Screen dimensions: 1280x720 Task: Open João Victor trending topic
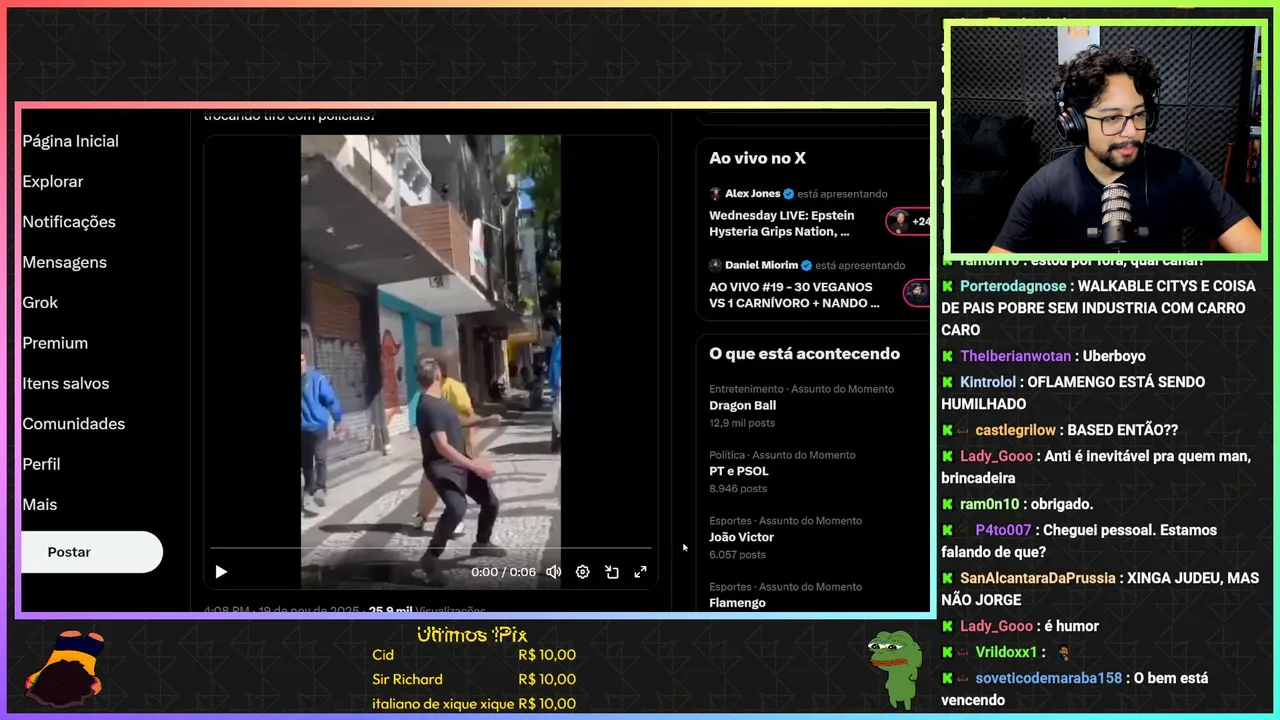[741, 537]
